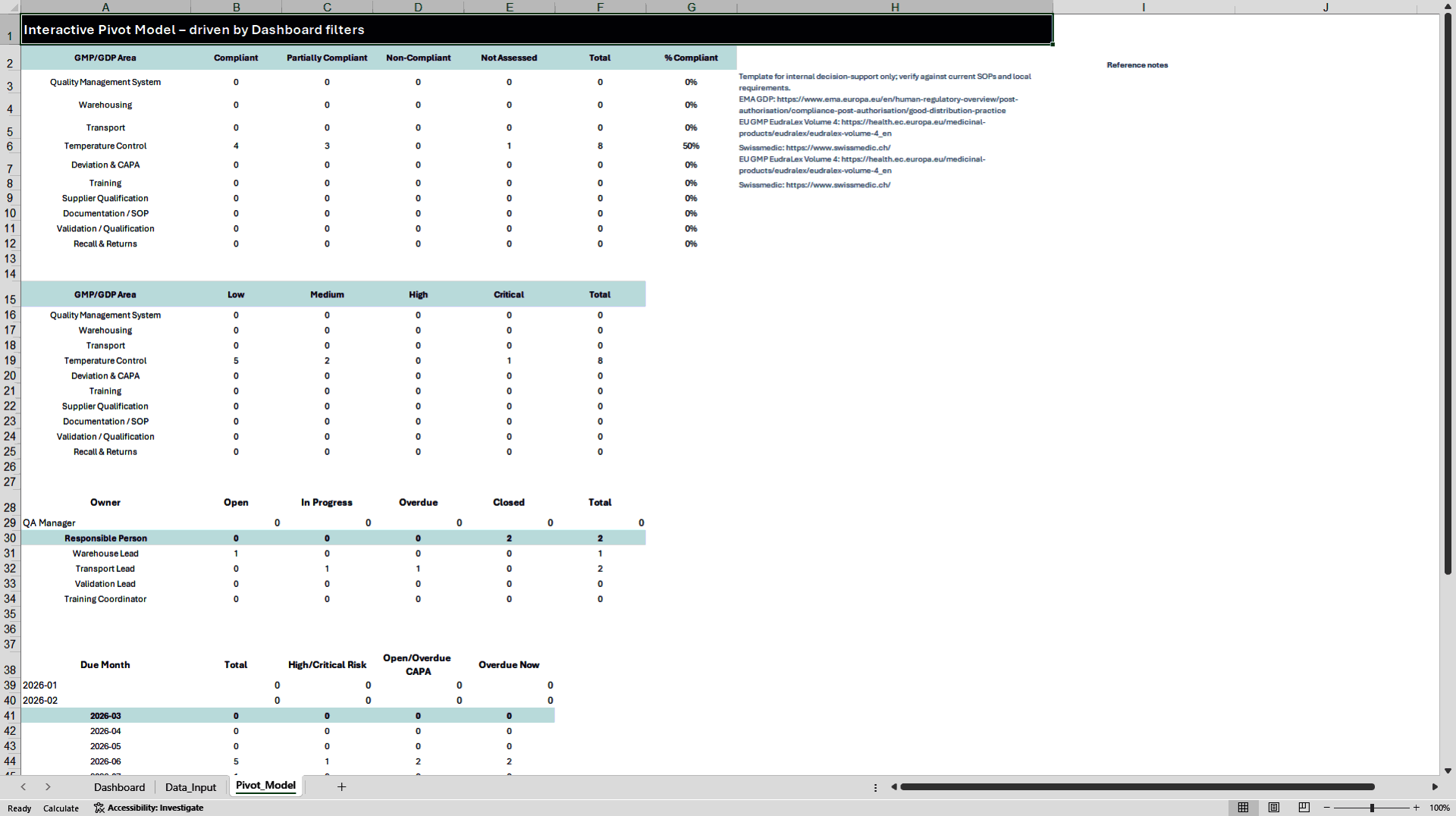Viewport: 1456px width, 816px height.
Task: Click 'Critical' risk header cell
Action: 509,294
